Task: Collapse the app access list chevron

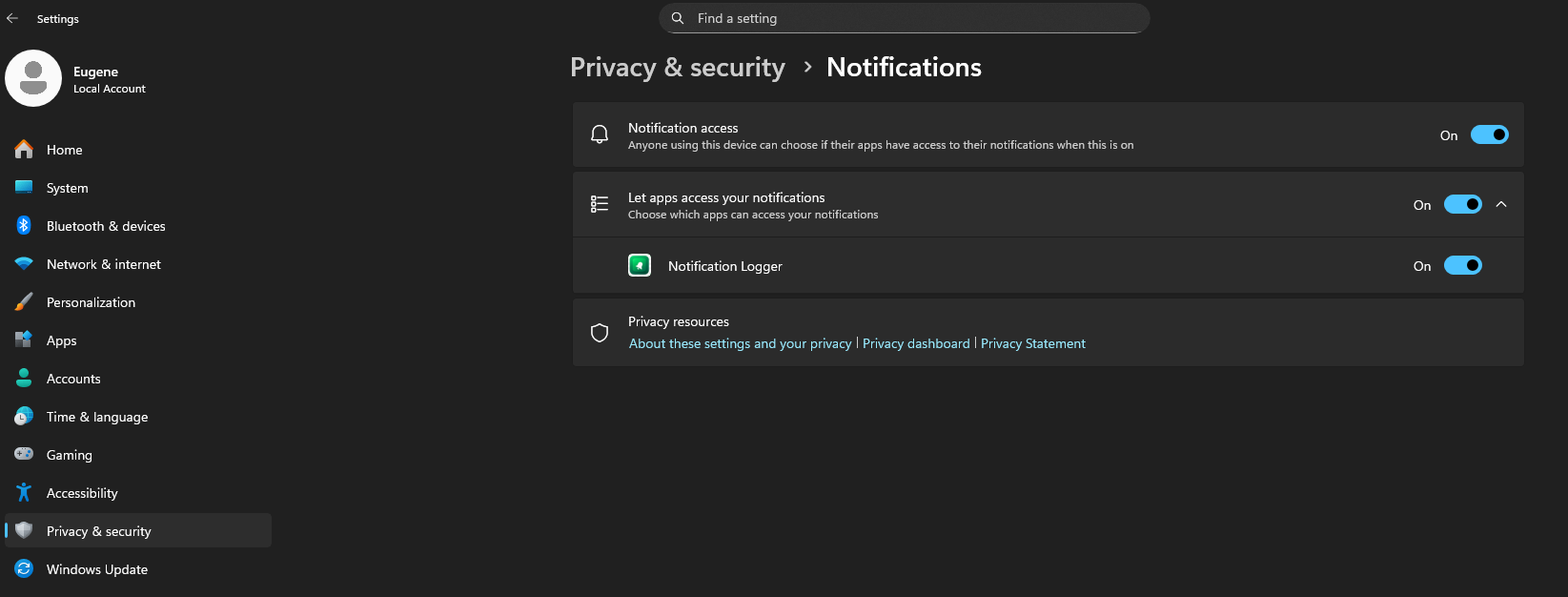Action: (x=1501, y=204)
